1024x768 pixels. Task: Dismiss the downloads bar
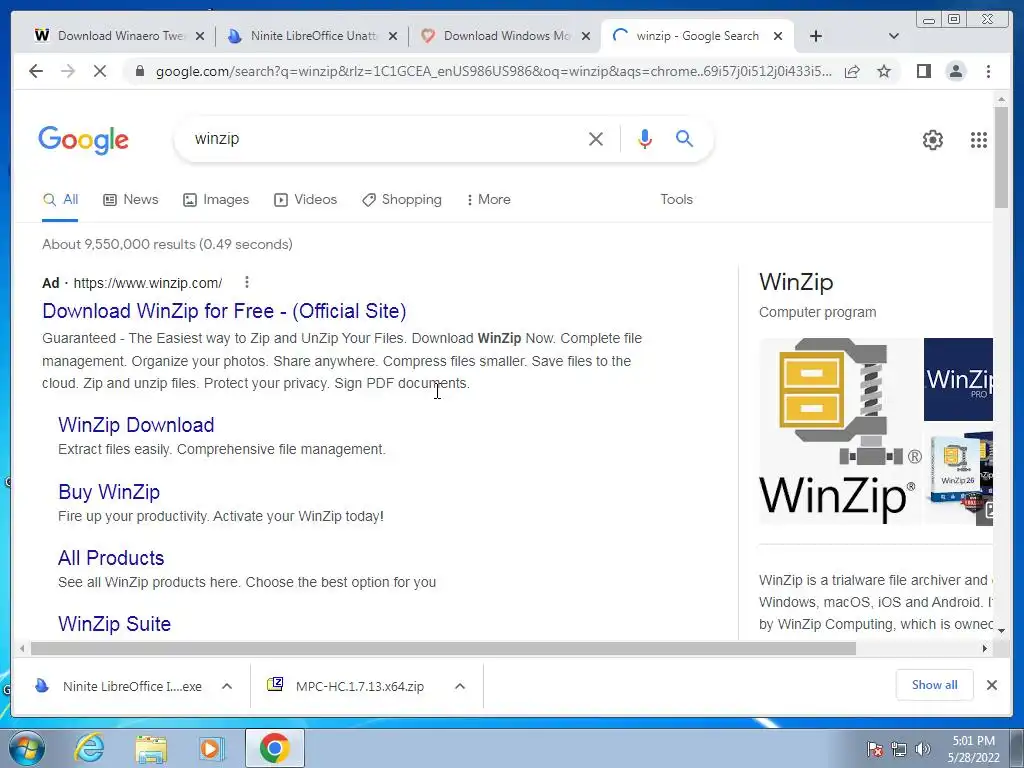pos(991,685)
